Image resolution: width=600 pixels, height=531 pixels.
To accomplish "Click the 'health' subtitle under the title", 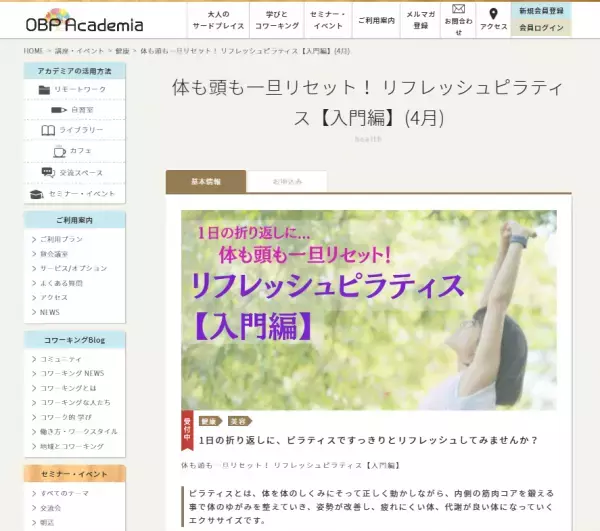I will (x=368, y=139).
